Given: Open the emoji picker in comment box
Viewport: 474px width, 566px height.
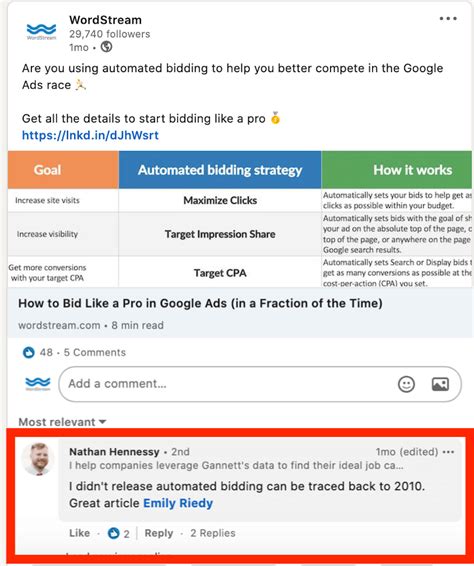Looking at the screenshot, I should click(x=406, y=384).
